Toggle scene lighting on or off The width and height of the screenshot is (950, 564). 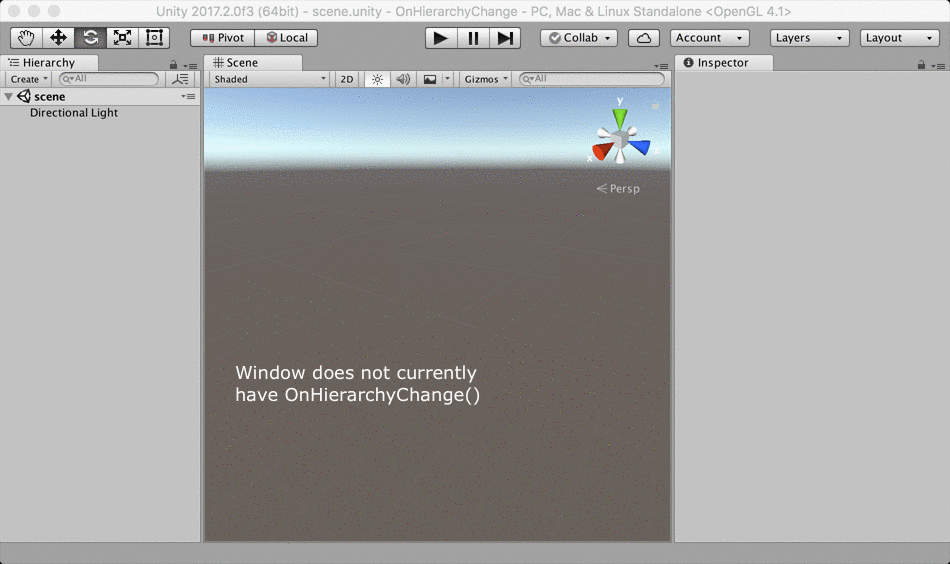tap(377, 79)
